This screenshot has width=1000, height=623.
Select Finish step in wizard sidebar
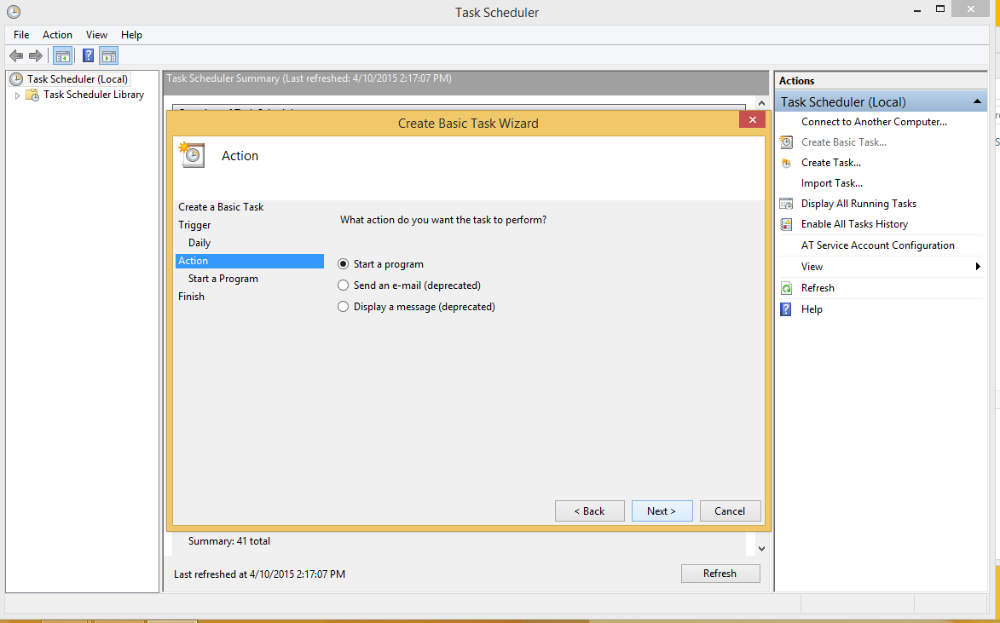[x=191, y=297]
